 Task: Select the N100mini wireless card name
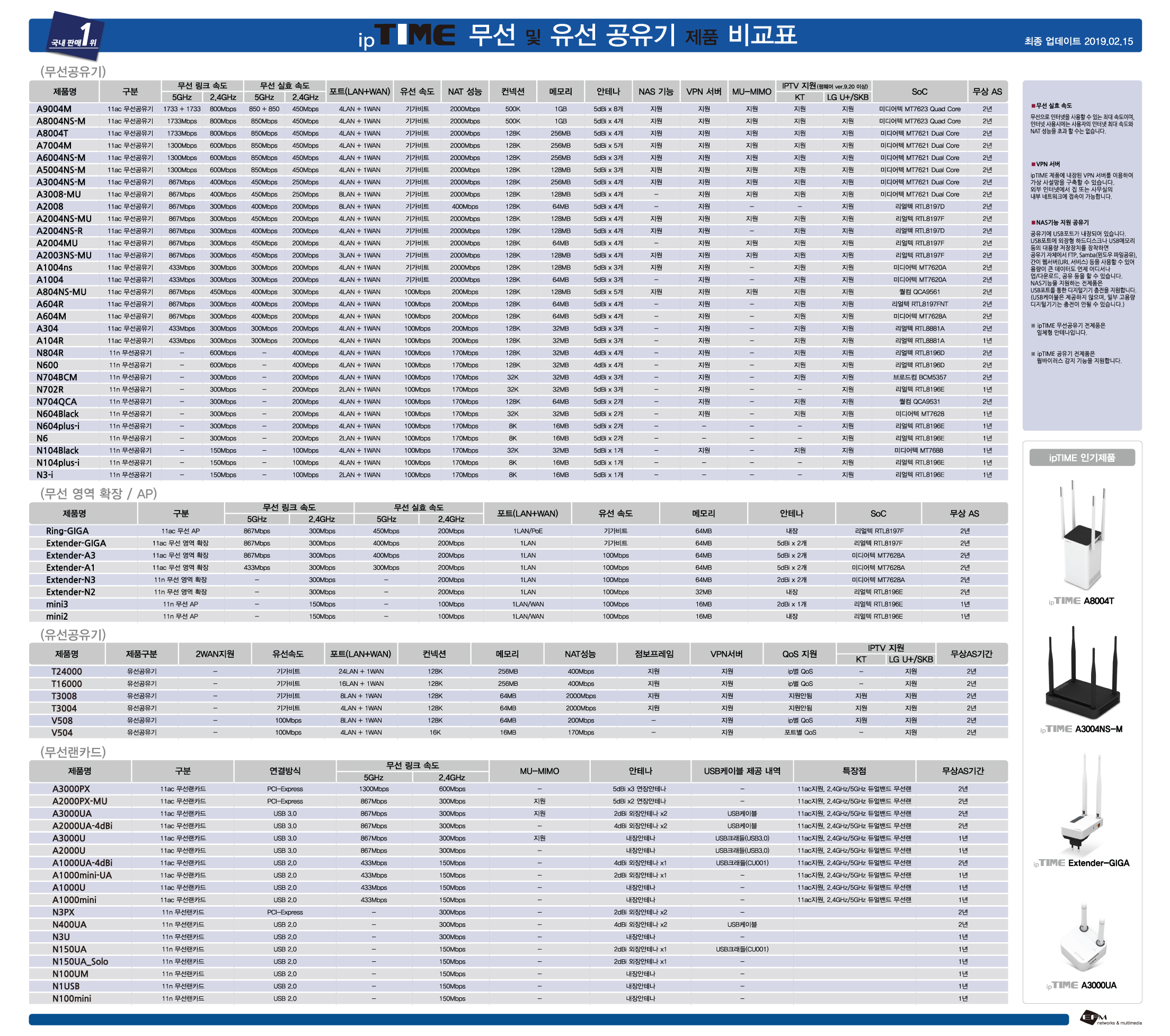tap(72, 999)
